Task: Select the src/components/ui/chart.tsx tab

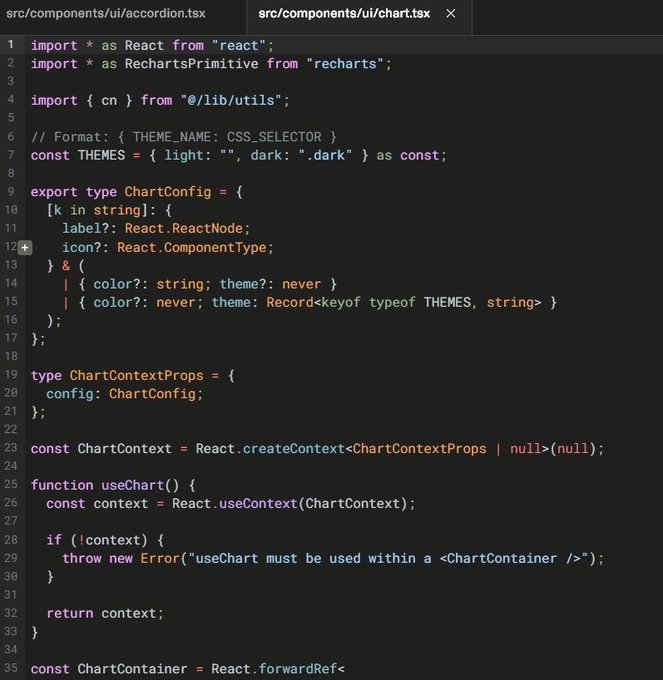Action: [x=344, y=13]
